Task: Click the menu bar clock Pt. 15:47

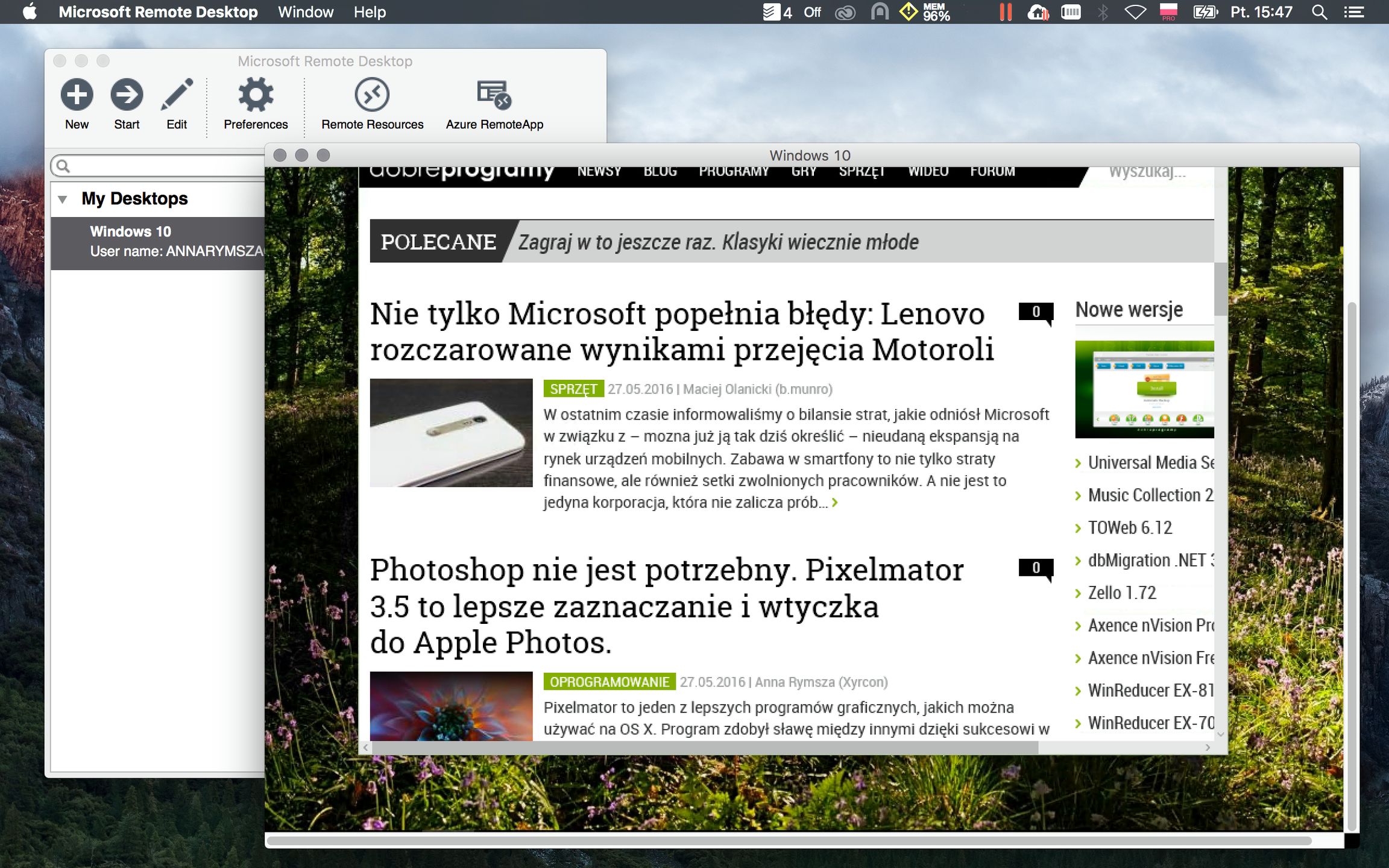Action: tap(1261, 12)
